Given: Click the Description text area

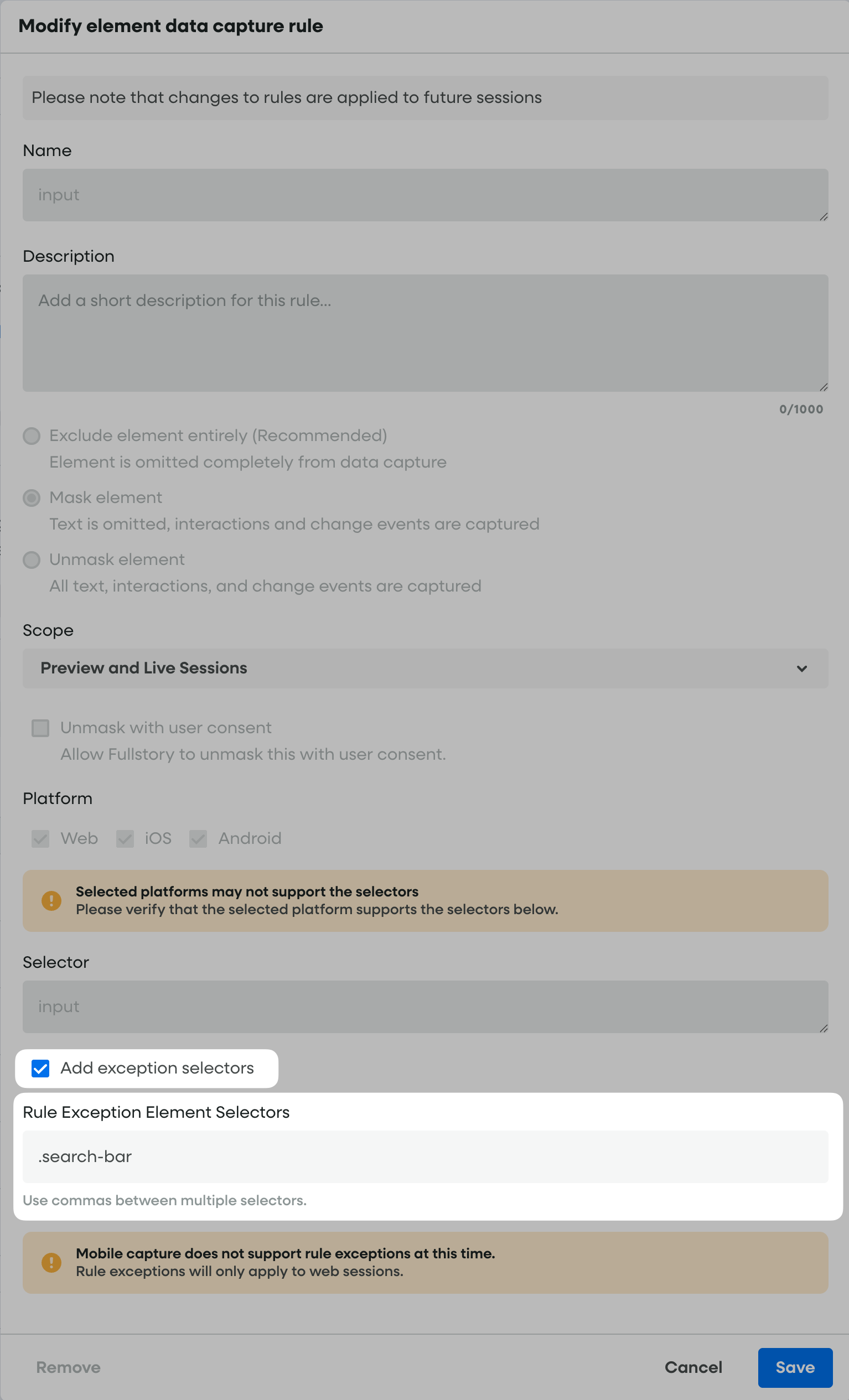Looking at the screenshot, I should [x=424, y=333].
